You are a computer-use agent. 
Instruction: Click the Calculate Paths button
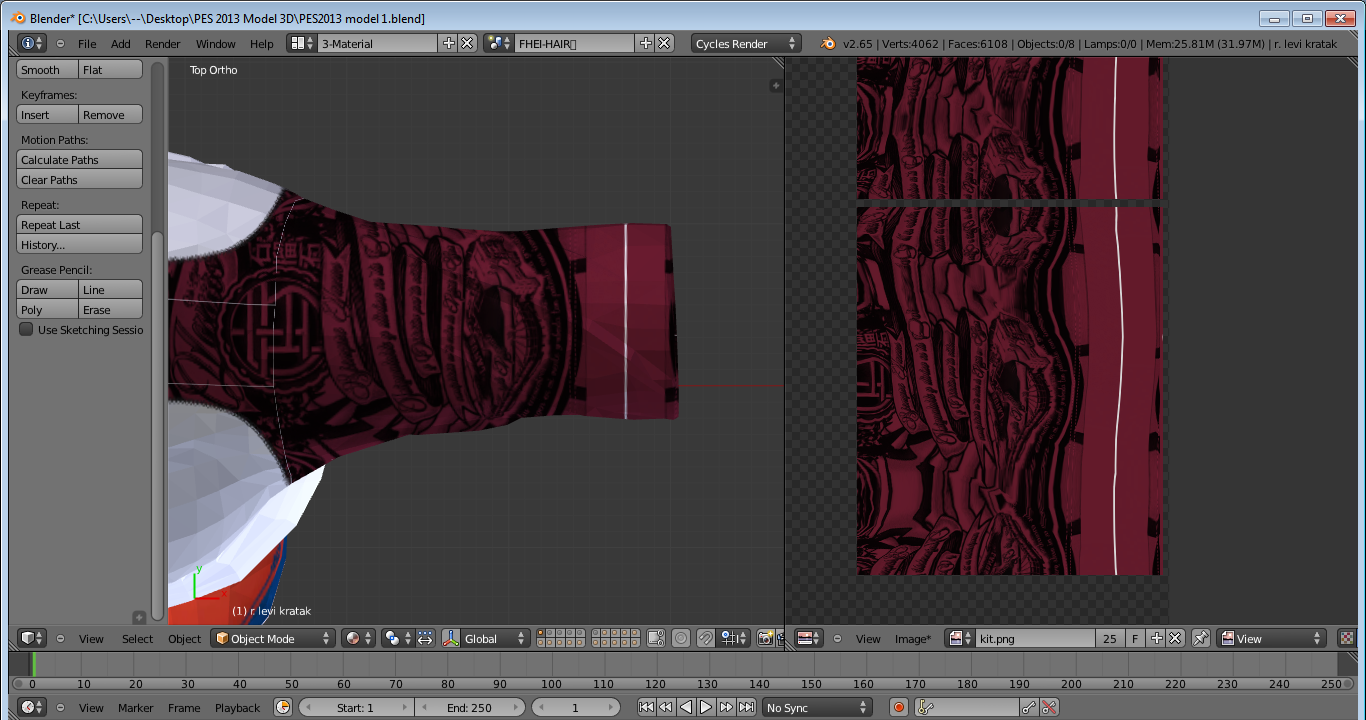coord(80,160)
